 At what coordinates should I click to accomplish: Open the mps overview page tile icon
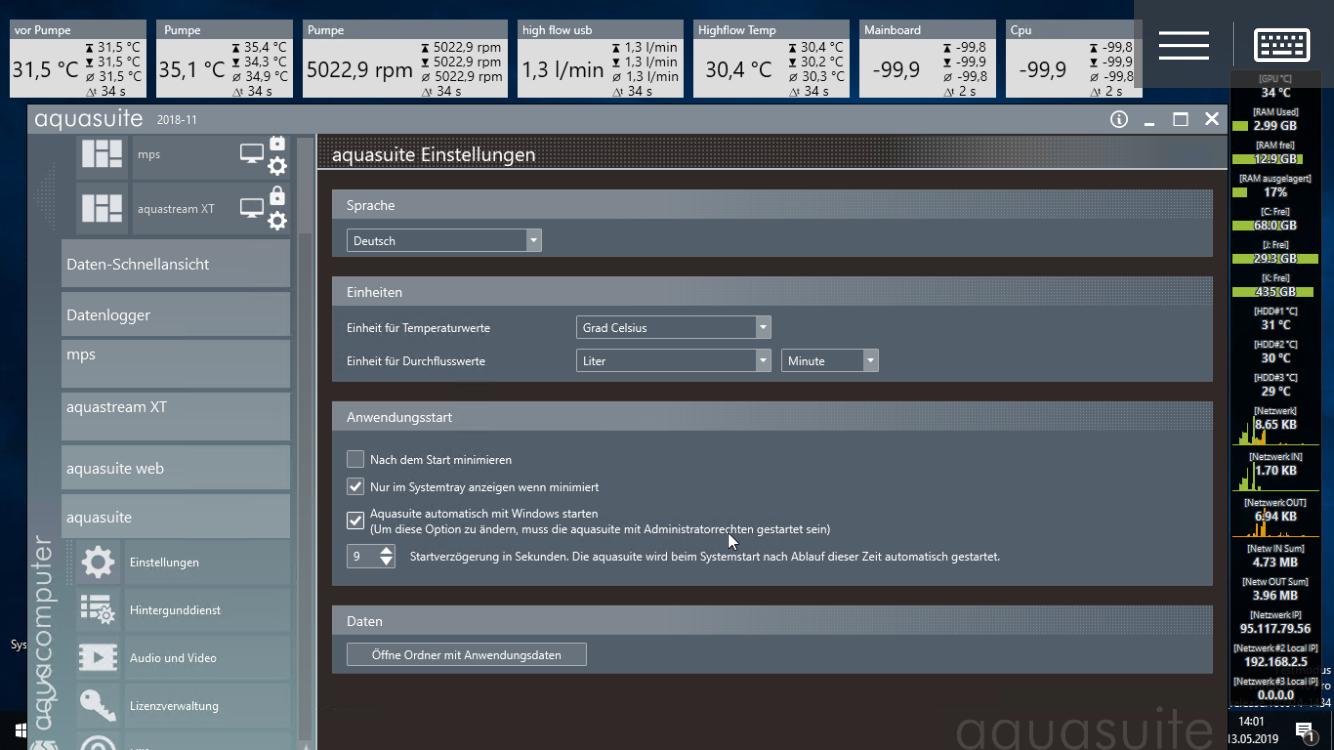pos(102,155)
